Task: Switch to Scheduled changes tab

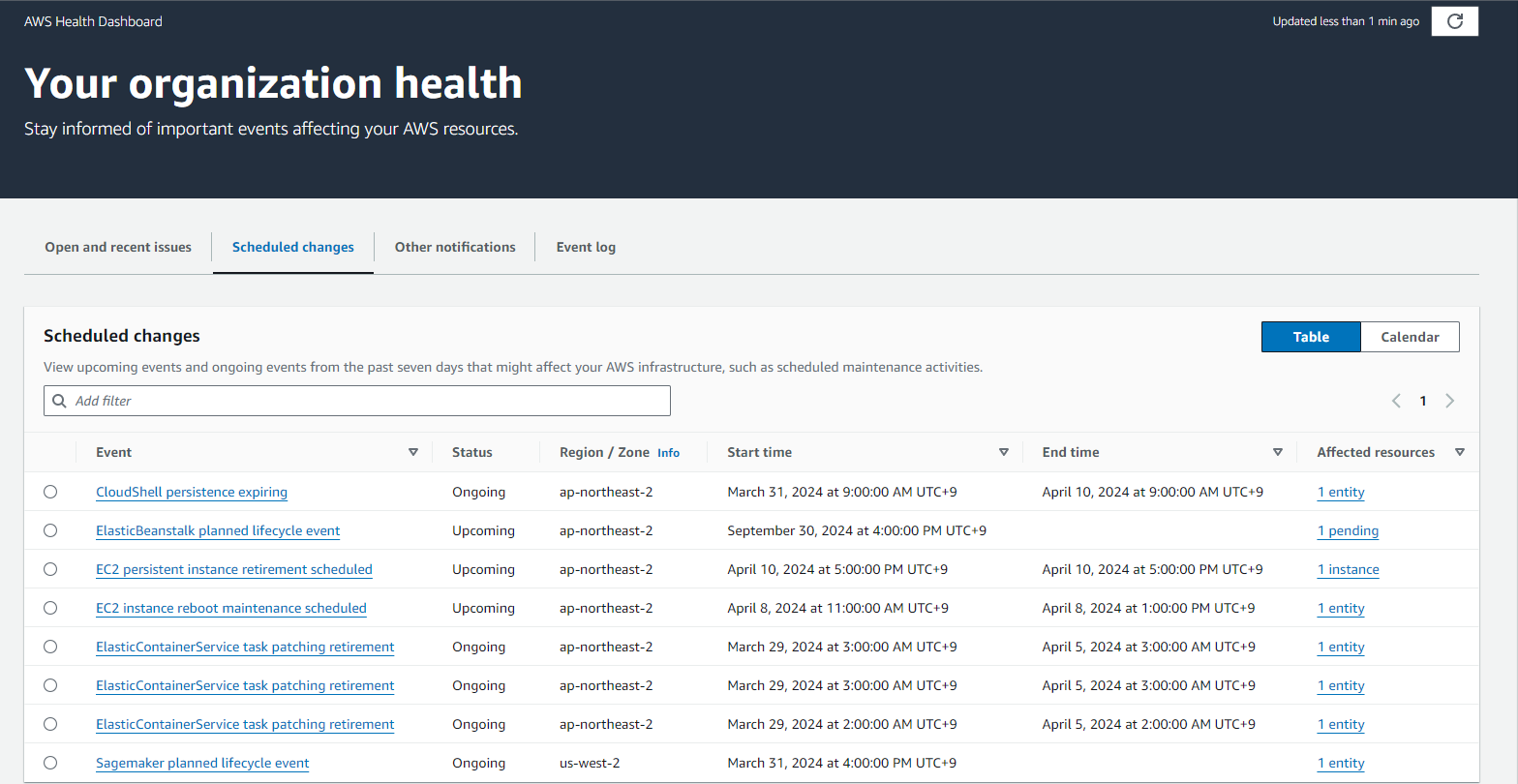Action: tap(293, 247)
